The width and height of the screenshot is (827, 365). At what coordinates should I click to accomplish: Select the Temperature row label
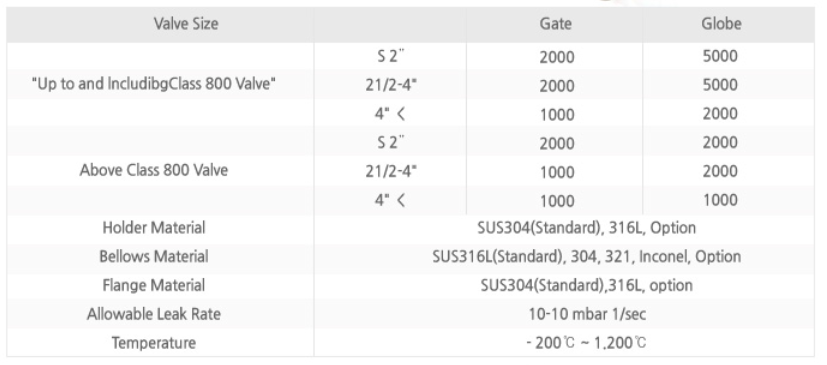tap(154, 343)
